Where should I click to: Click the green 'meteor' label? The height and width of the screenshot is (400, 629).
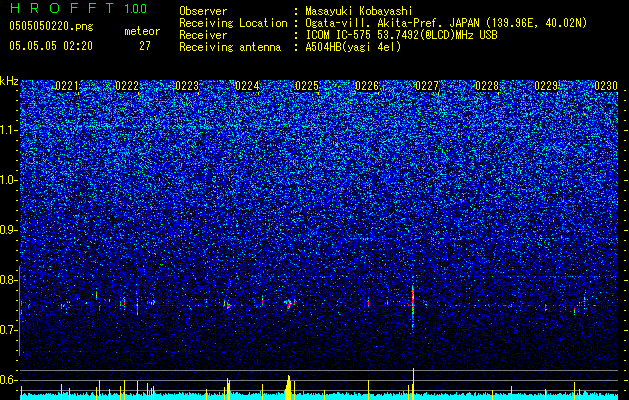click(x=142, y=31)
